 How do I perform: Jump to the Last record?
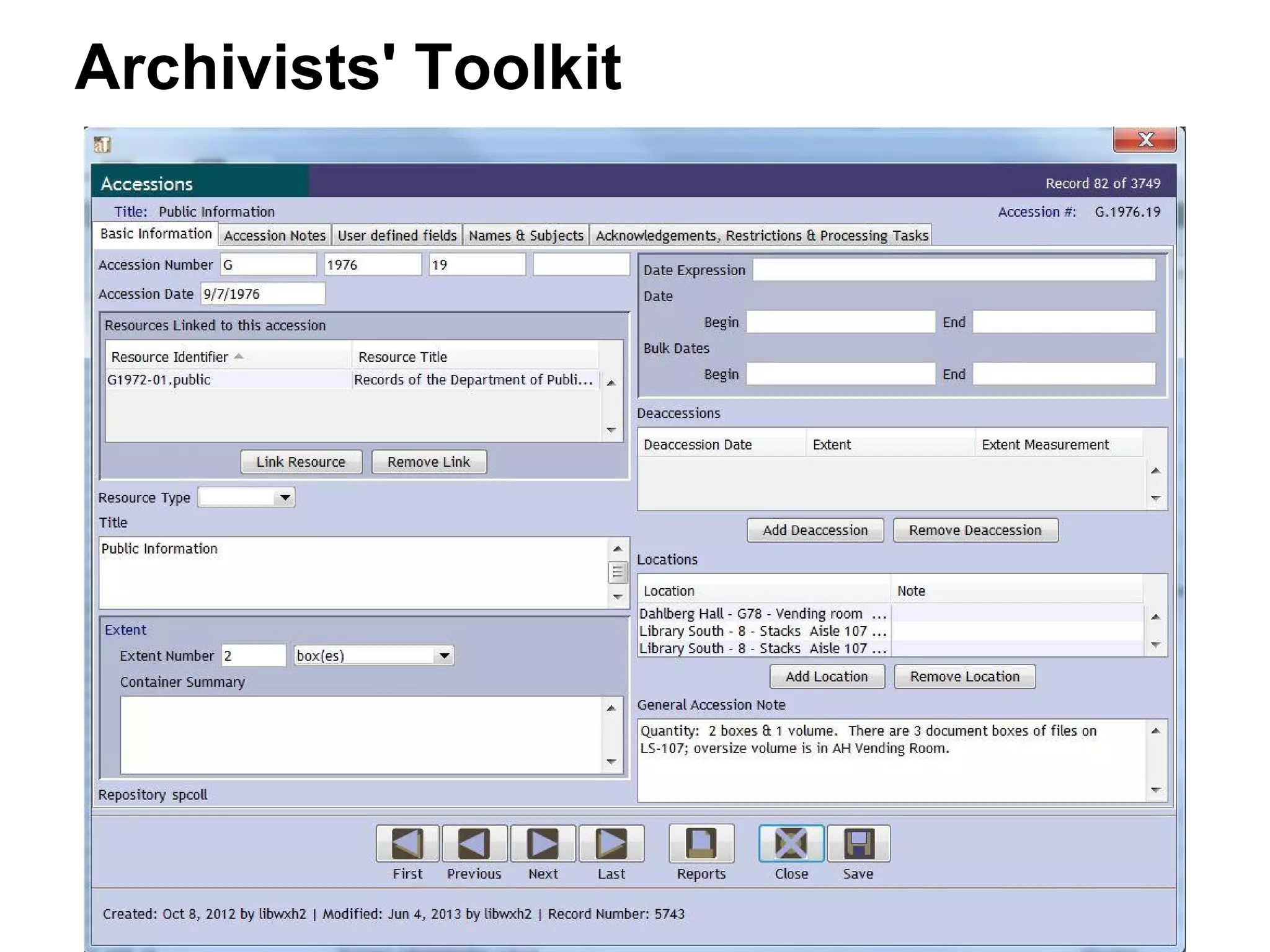[611, 844]
